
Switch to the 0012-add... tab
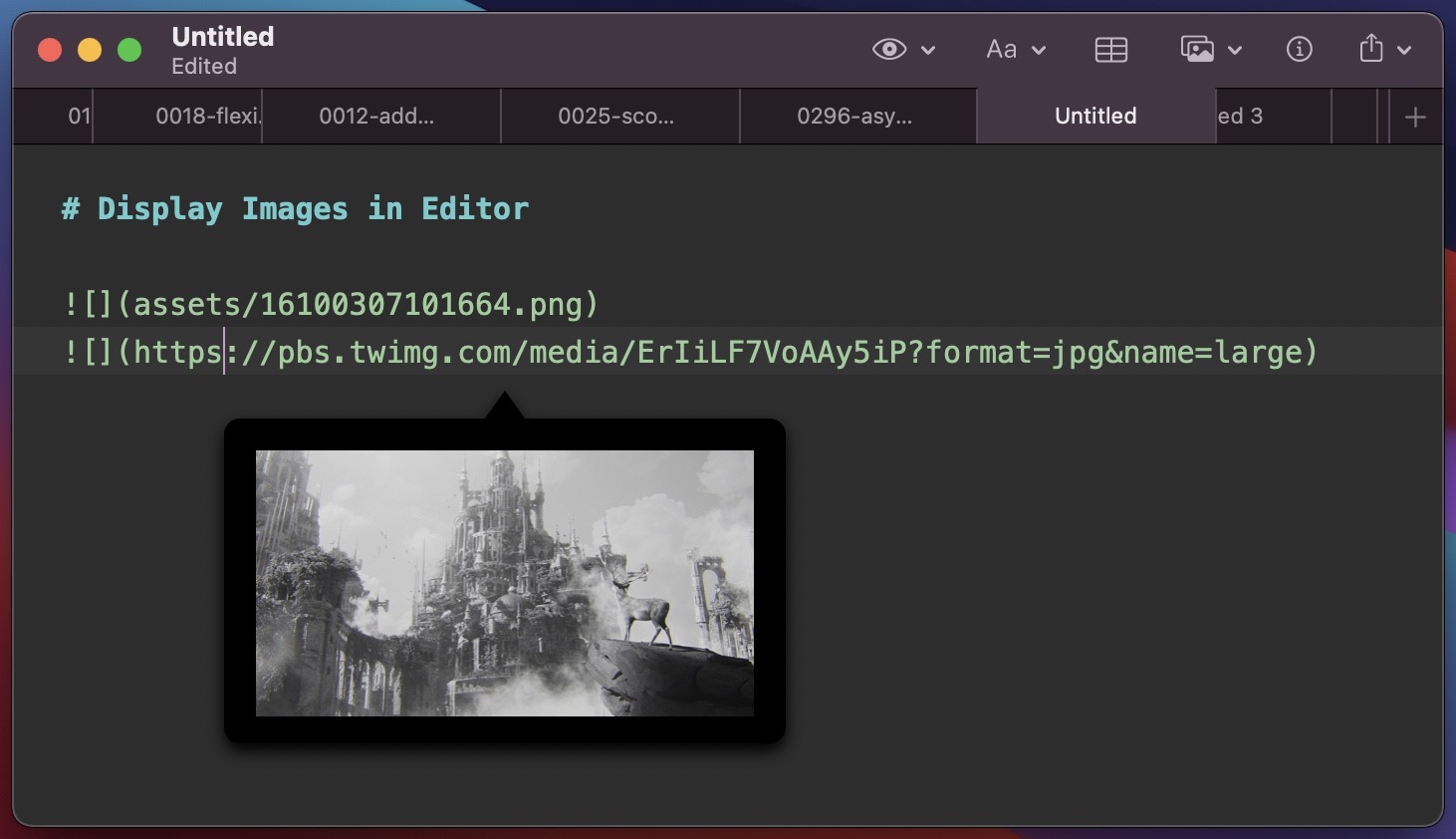click(x=376, y=117)
